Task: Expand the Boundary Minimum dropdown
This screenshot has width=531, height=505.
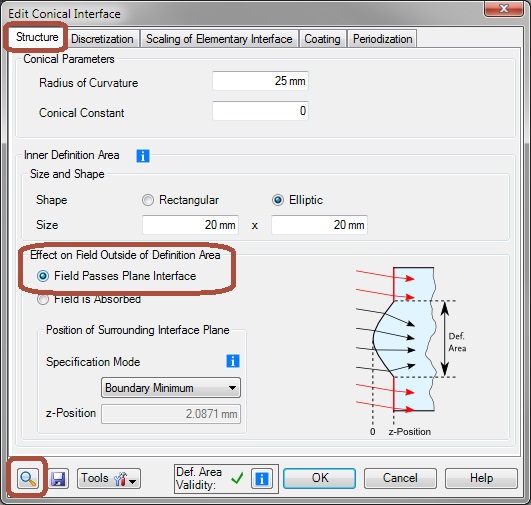Action: tap(171, 387)
